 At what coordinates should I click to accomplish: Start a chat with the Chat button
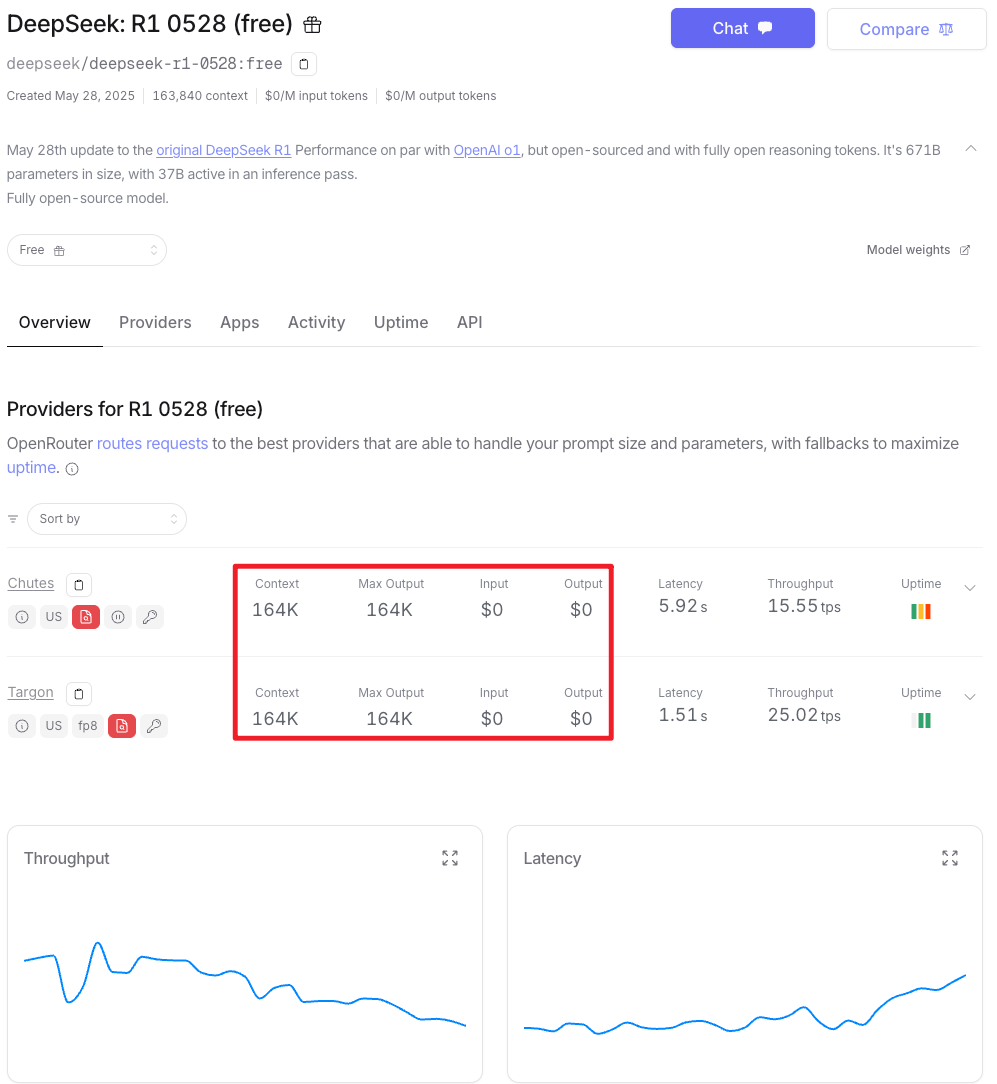[743, 28]
